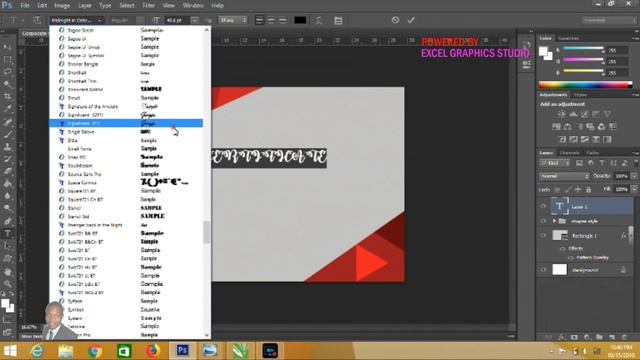Add a Levels adjustment

[573, 114]
